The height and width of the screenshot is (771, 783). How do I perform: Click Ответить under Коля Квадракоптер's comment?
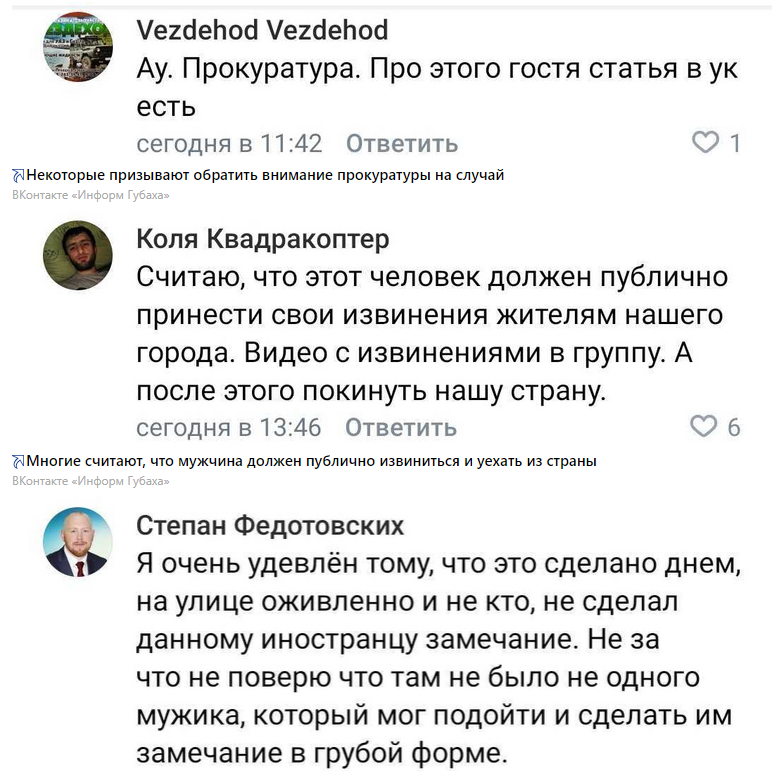[401, 428]
